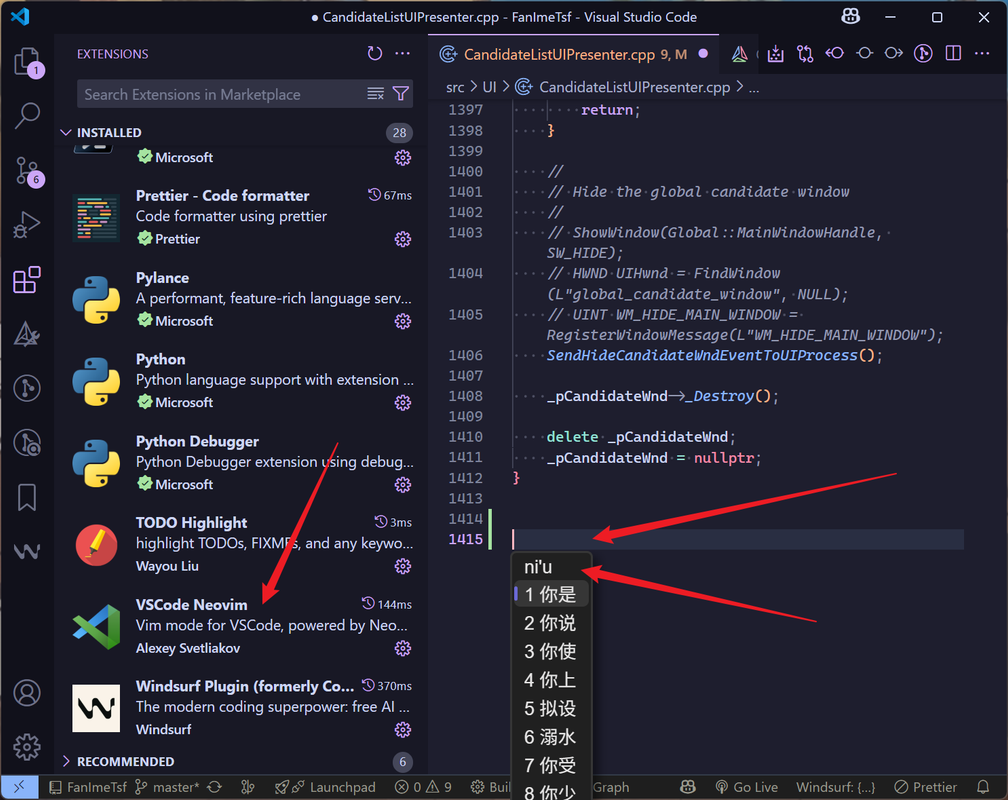Open the Run and Debug view
The image size is (1008, 800).
pos(27,225)
